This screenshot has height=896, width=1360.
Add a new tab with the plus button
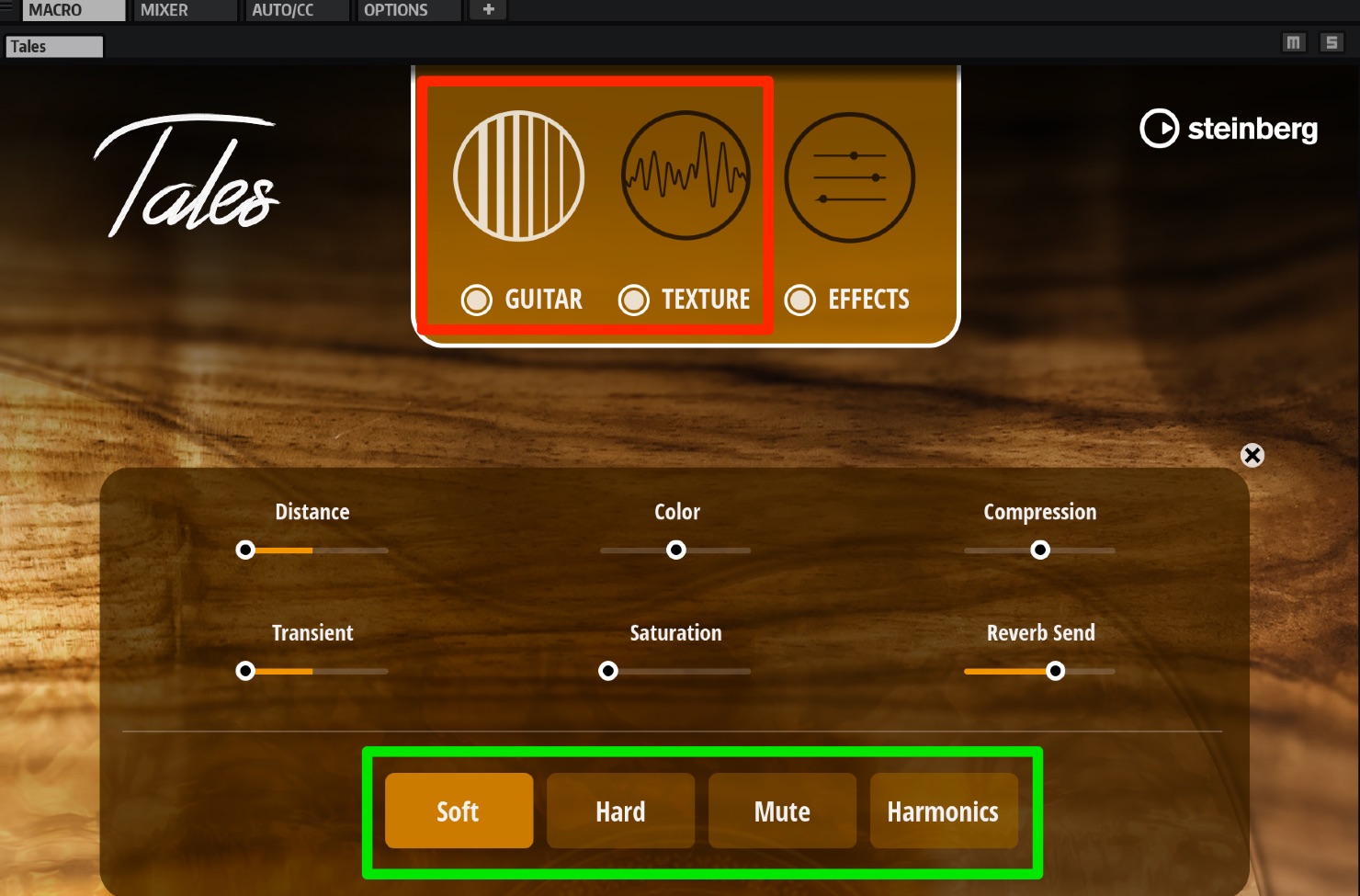coord(489,10)
